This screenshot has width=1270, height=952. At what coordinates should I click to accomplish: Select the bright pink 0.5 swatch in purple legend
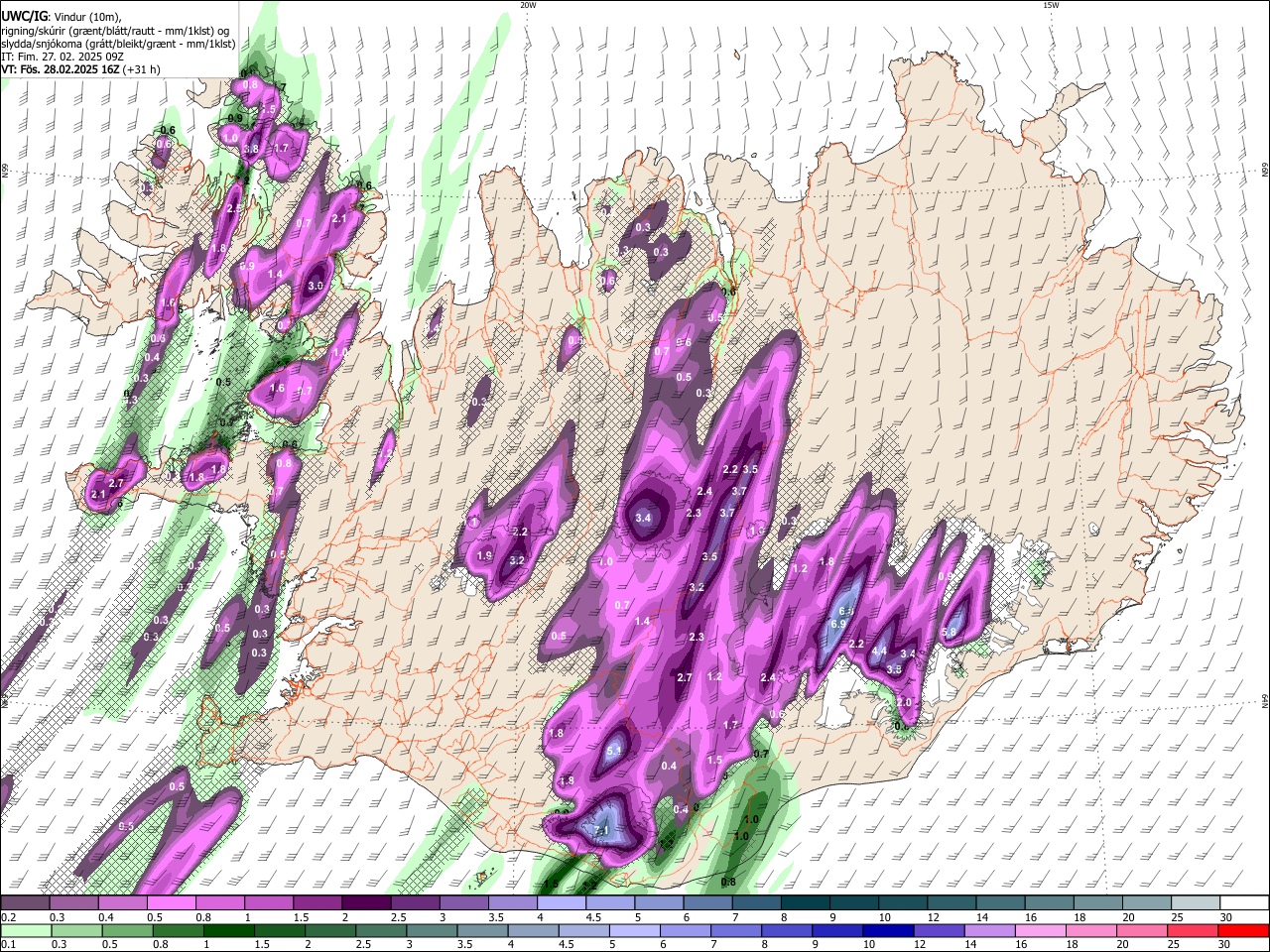[x=171, y=903]
